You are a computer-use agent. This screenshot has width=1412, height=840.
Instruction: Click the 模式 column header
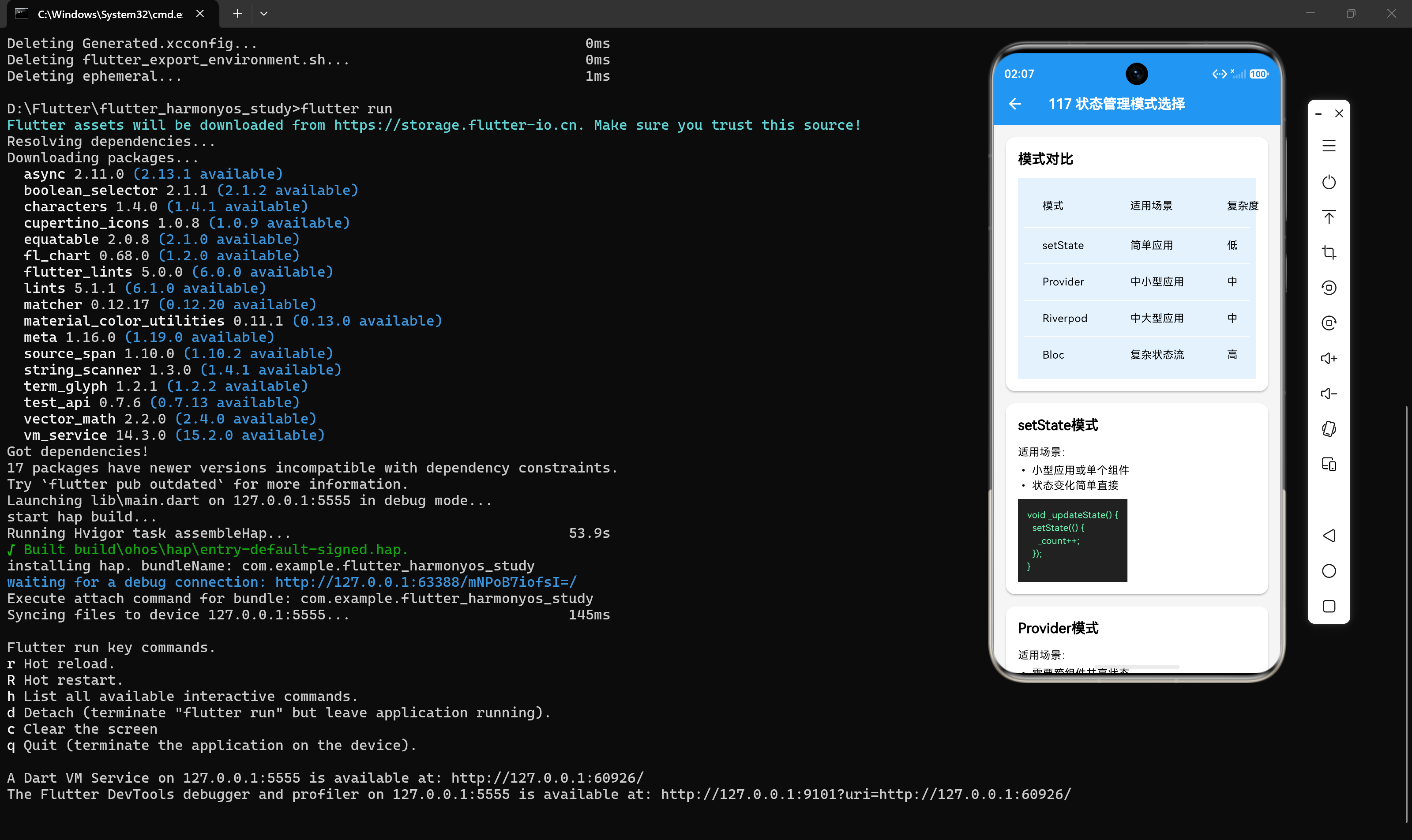point(1052,206)
